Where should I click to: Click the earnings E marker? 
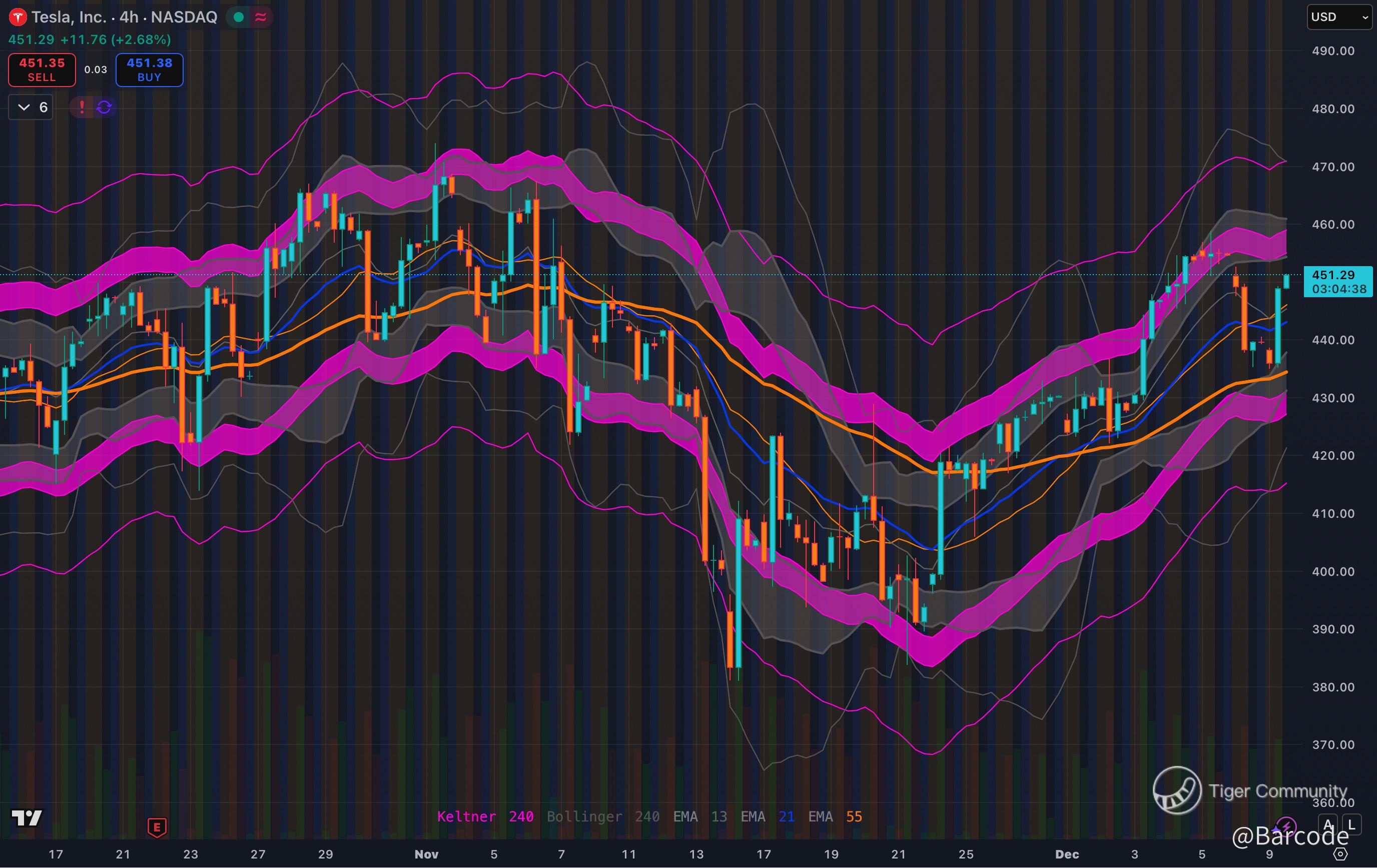(x=157, y=827)
